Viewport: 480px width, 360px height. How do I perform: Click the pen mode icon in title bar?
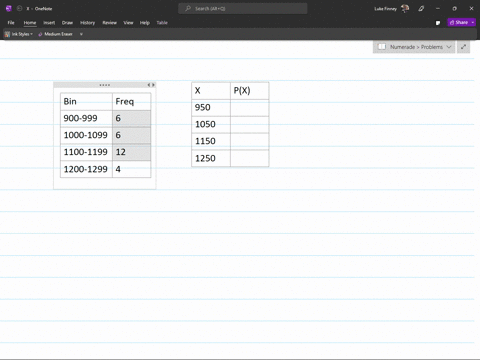(421, 9)
